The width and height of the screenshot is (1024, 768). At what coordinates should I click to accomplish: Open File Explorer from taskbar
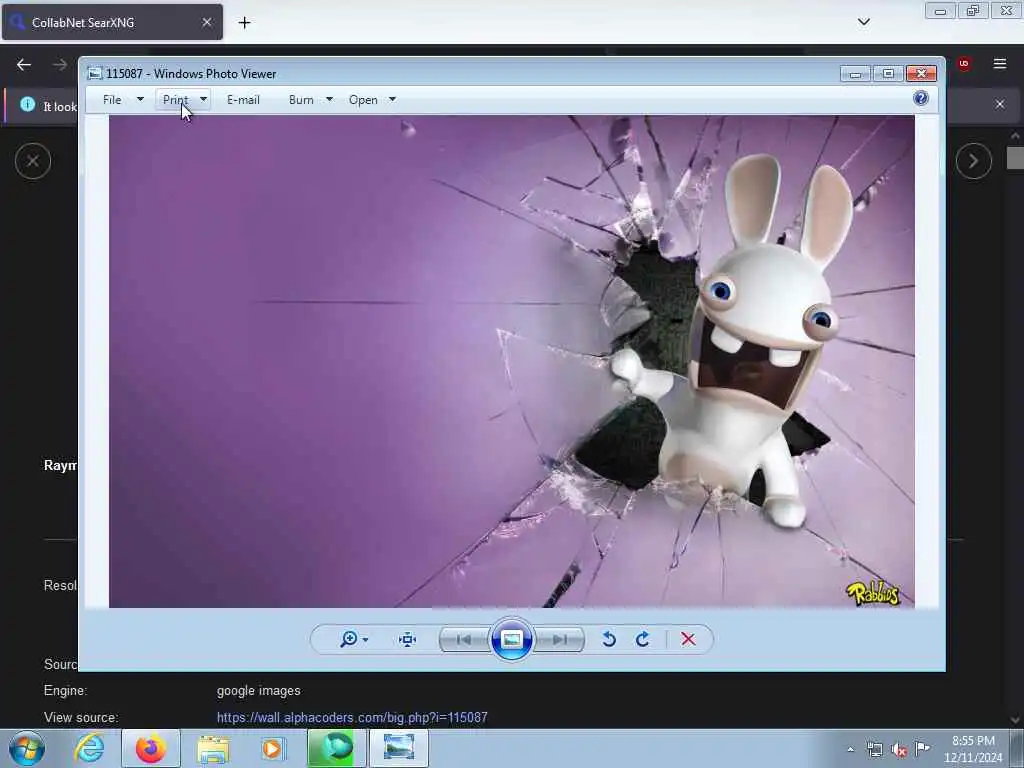213,748
